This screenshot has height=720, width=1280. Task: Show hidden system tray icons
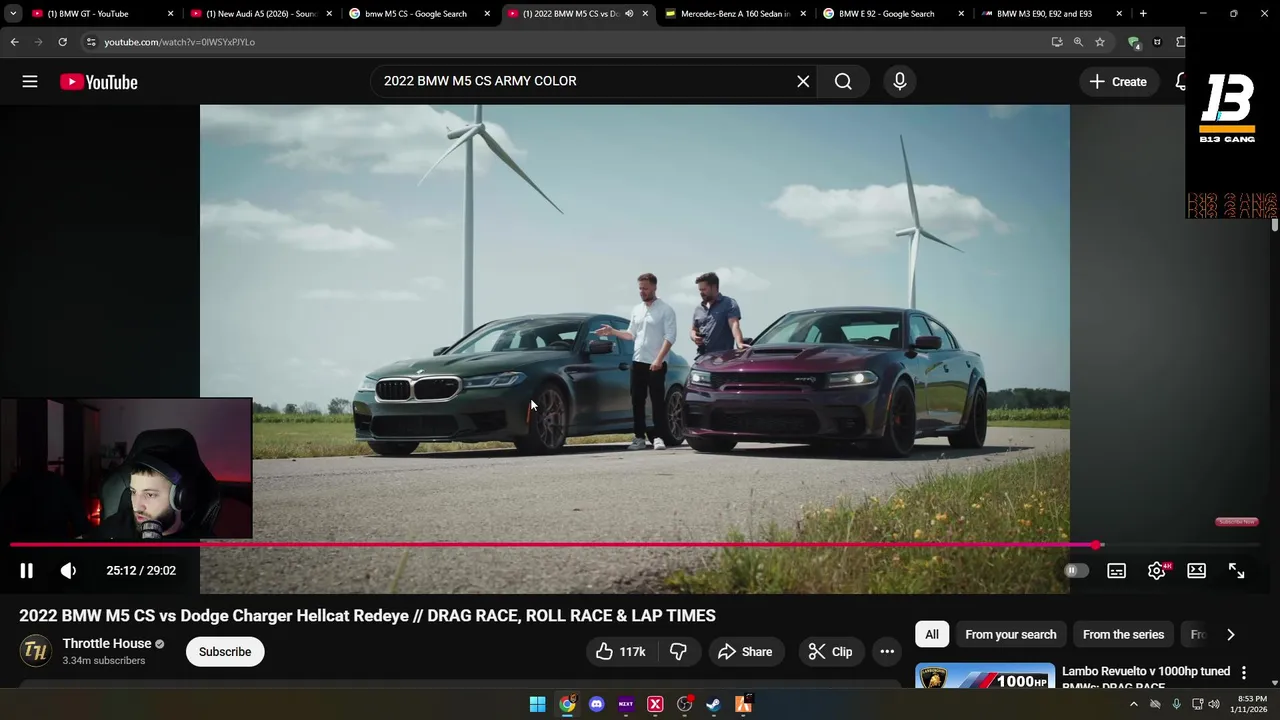coord(1133,704)
